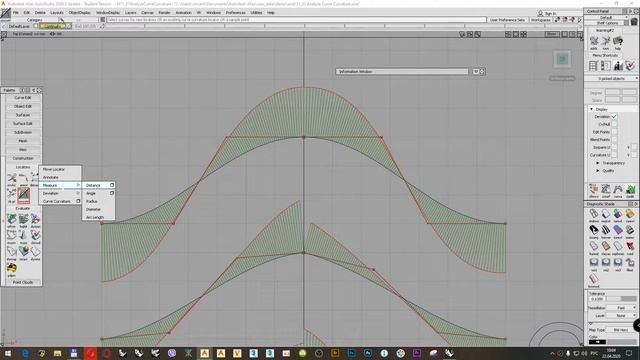Open Microsoft Edge from the taskbar
640x360 pixels.
pyautogui.click(x=25, y=353)
